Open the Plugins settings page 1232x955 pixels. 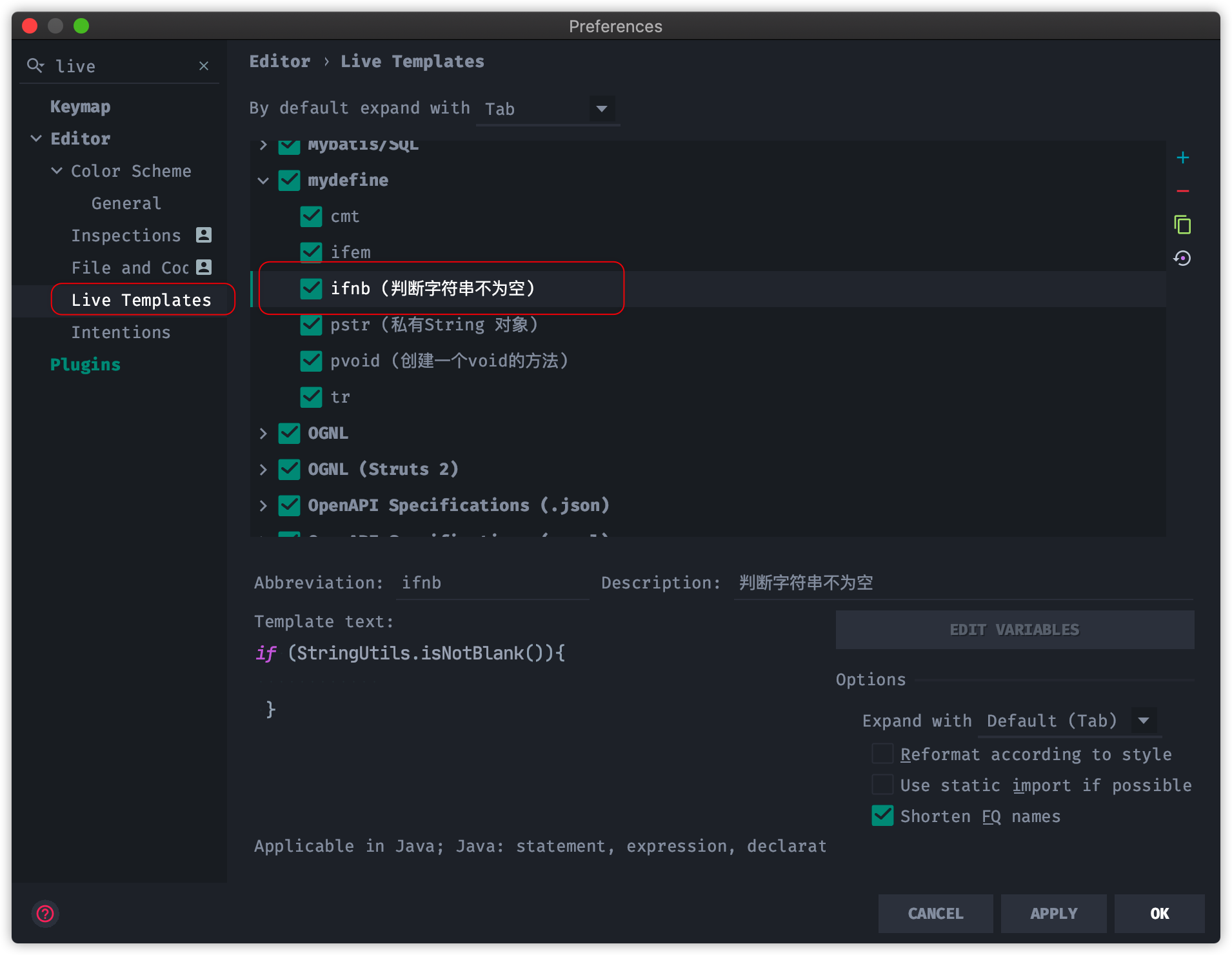[85, 365]
